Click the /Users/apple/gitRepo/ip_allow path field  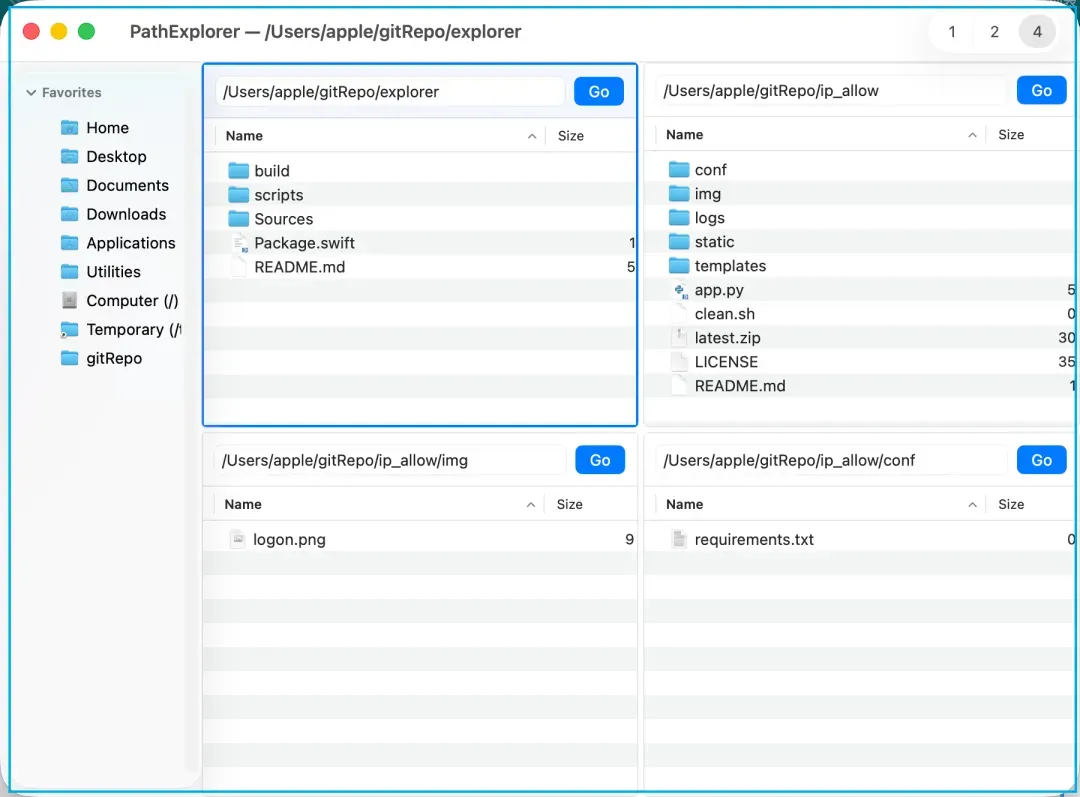pos(832,90)
